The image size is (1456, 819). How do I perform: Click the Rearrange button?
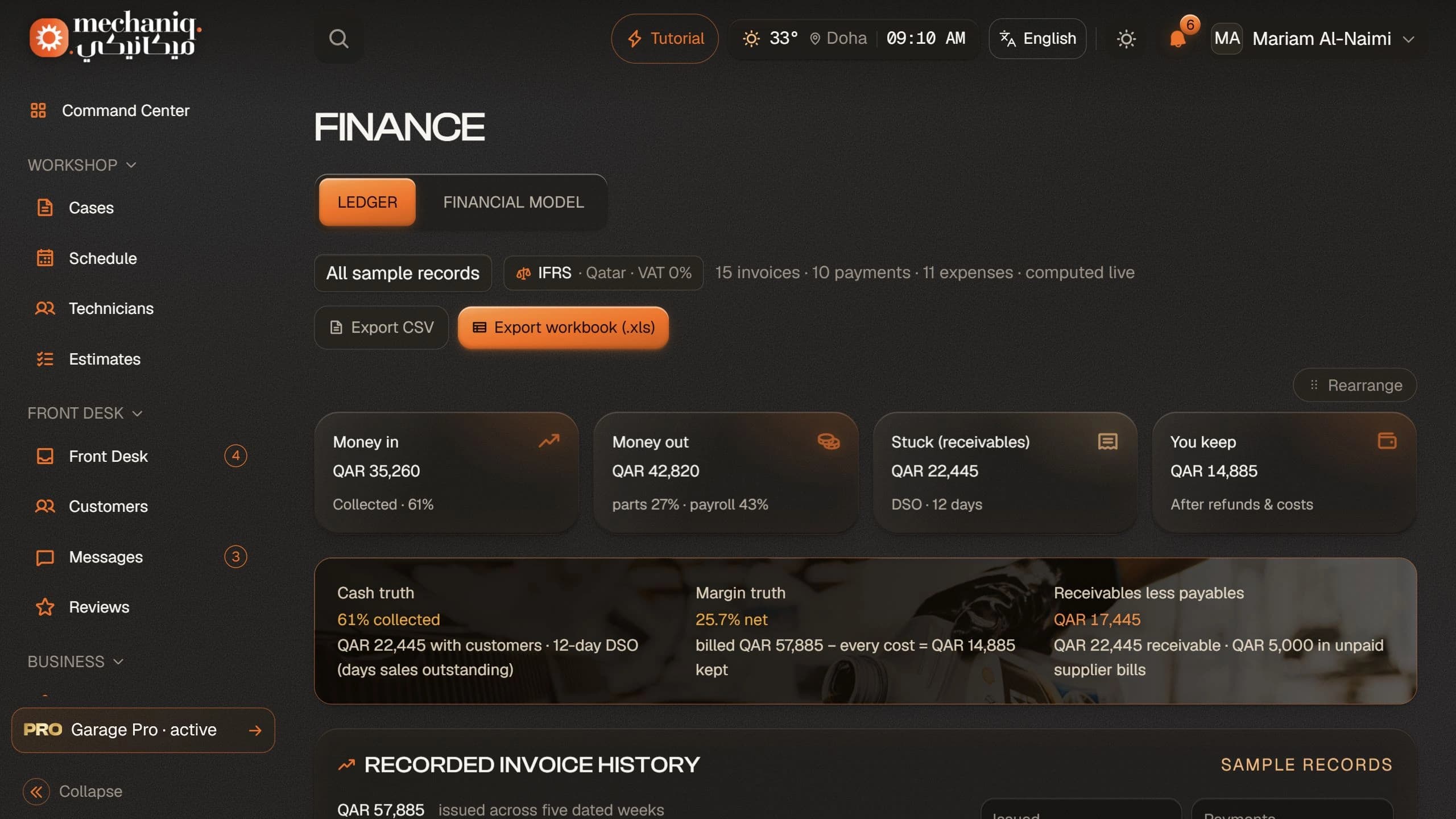pyautogui.click(x=1355, y=385)
